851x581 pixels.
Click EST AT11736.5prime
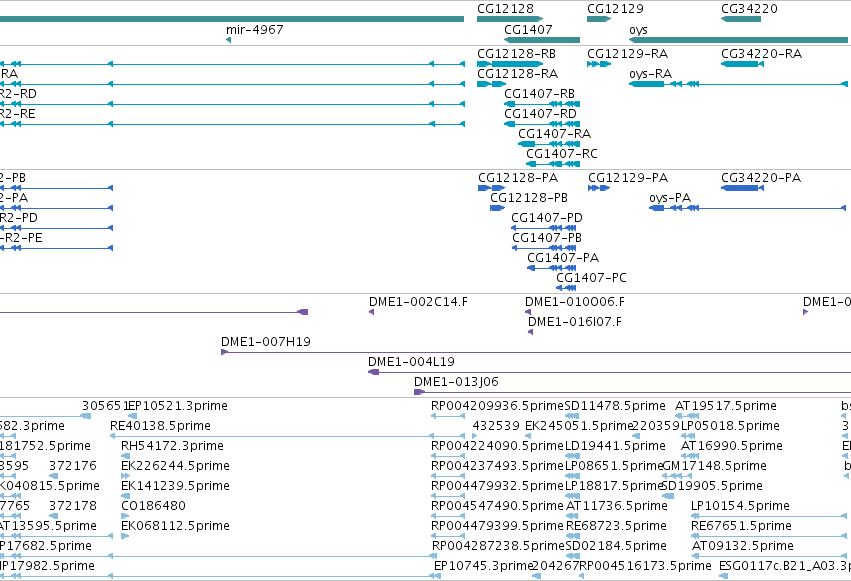pos(573,516)
